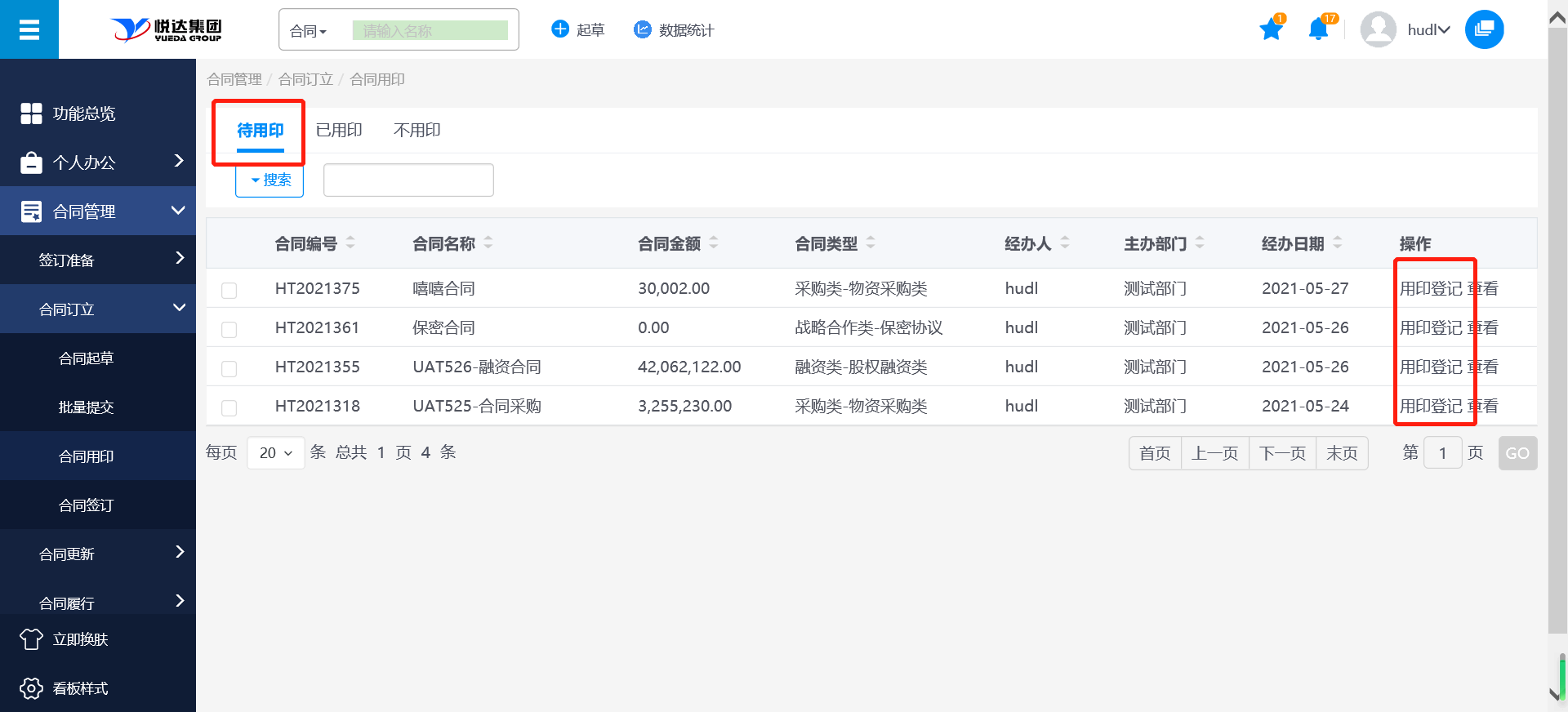
Task: Click the hamburger menu icon
Action: tap(29, 30)
